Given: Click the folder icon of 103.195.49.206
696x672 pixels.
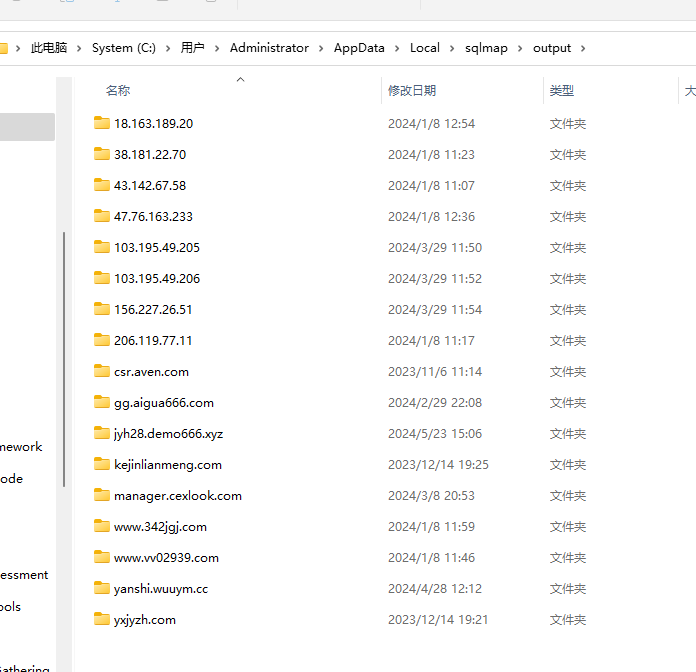Looking at the screenshot, I should click(102, 278).
